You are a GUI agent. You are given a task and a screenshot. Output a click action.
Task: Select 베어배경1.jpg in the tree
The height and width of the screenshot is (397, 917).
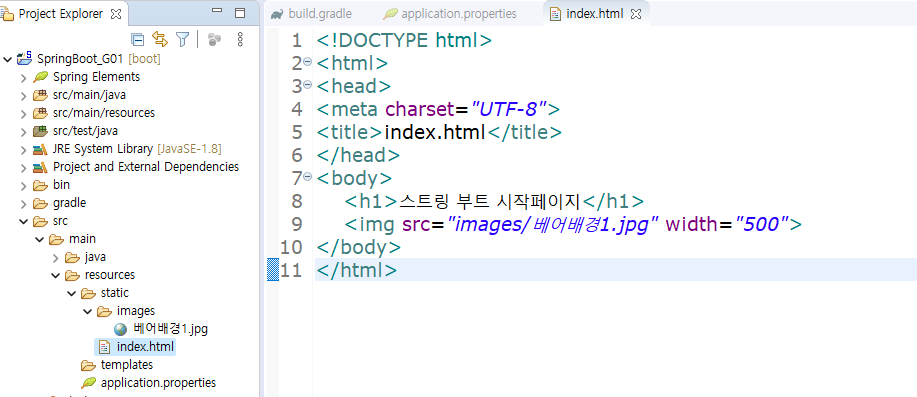point(170,329)
